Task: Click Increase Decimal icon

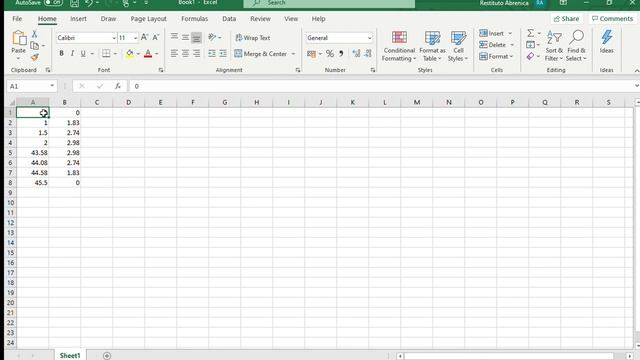Action: [356, 53]
